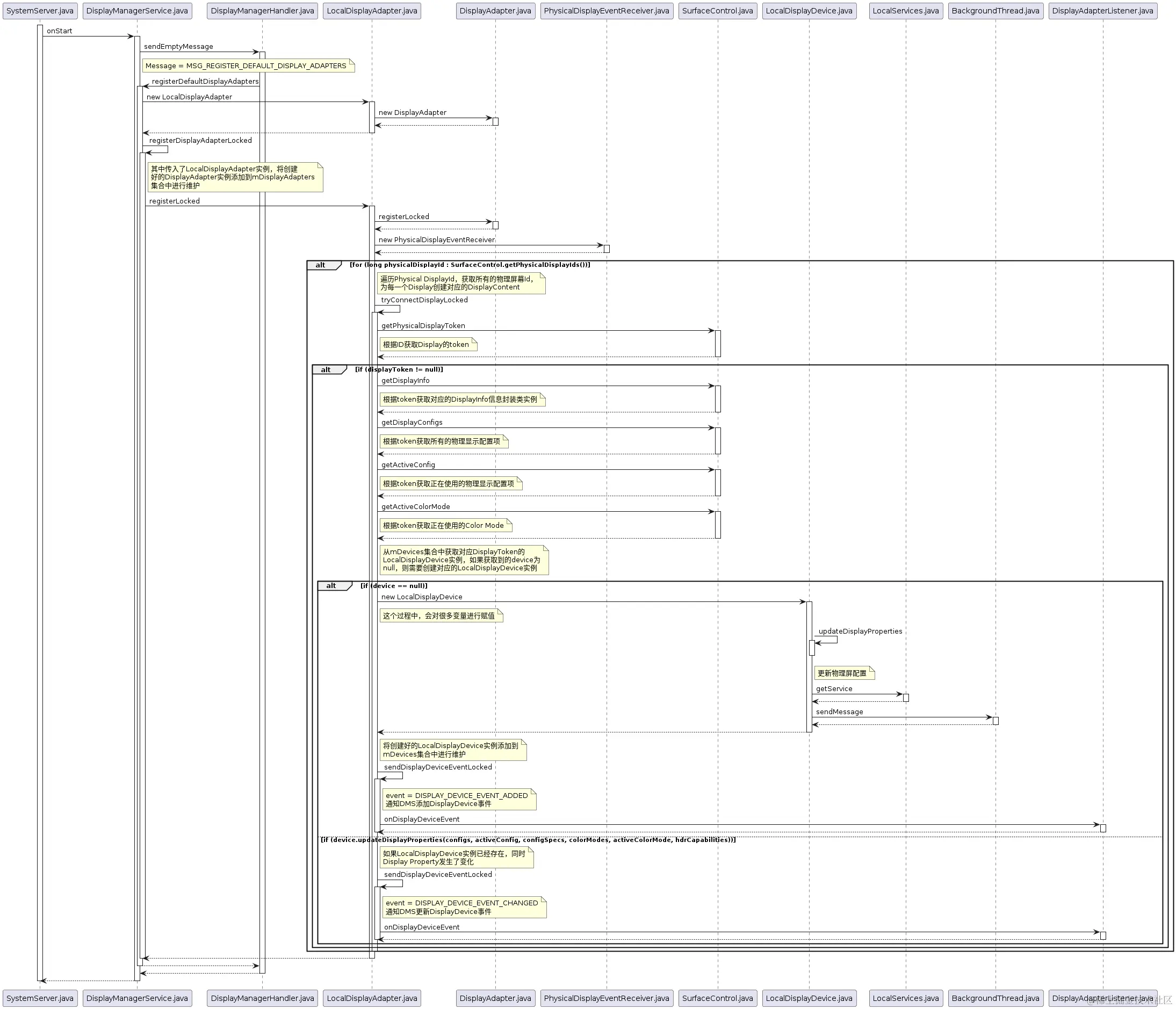The image size is (1176, 1009).
Task: Click the bottom SystemServer.java participant box
Action: 40,998
